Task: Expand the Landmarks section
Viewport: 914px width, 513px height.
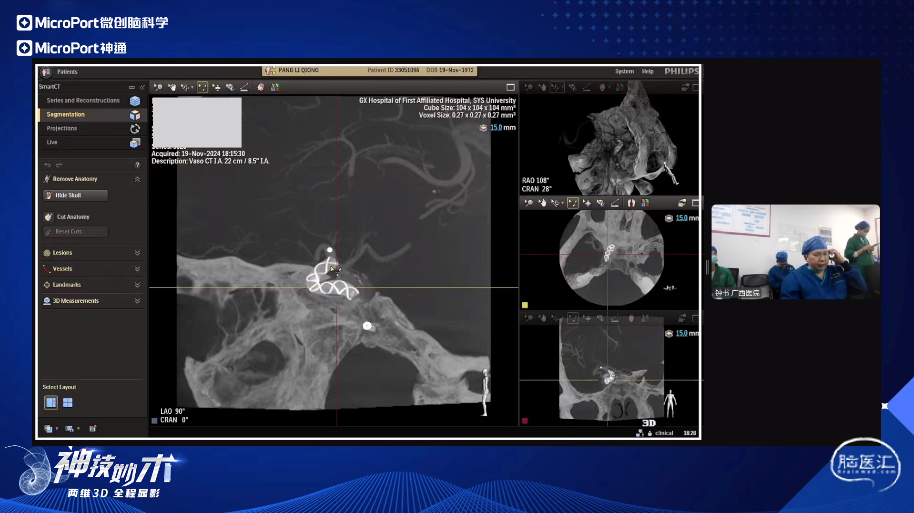Action: 138,284
